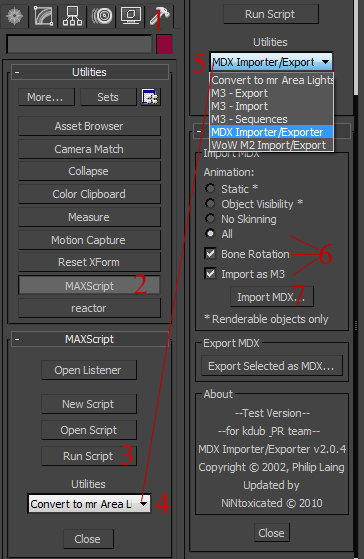Open the reactor utility
The height and width of the screenshot is (559, 364).
tap(89, 308)
